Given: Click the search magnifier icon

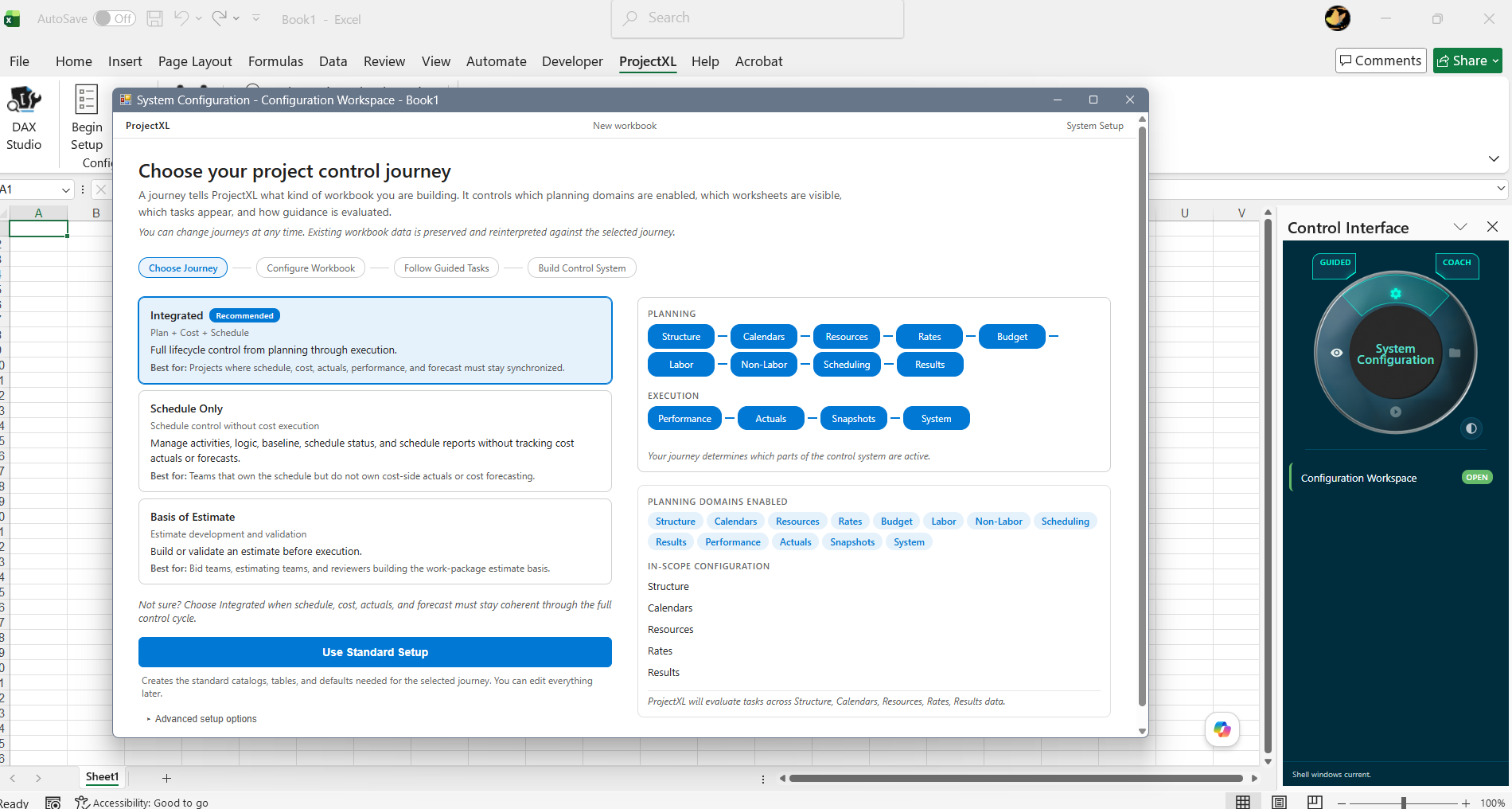Looking at the screenshot, I should click(630, 18).
